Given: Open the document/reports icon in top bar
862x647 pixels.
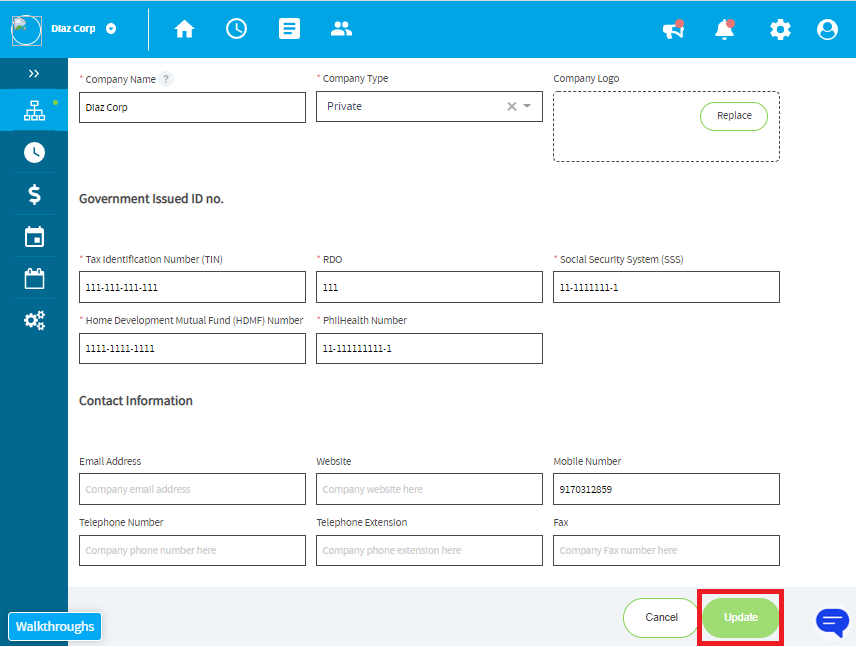Looking at the screenshot, I should (x=289, y=29).
